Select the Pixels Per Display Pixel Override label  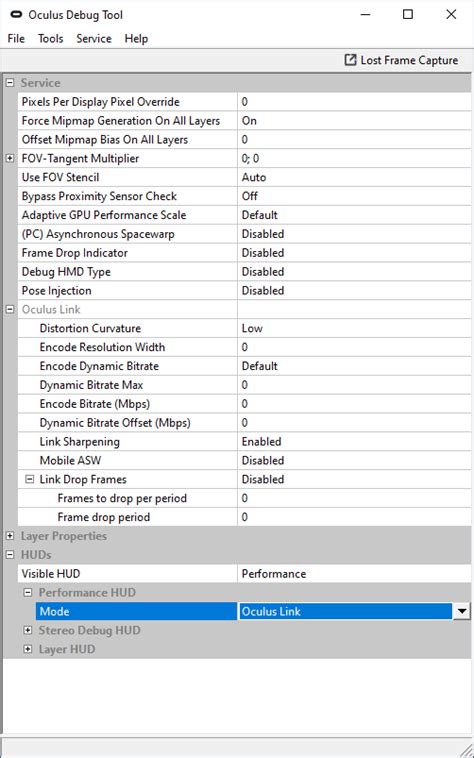click(101, 102)
